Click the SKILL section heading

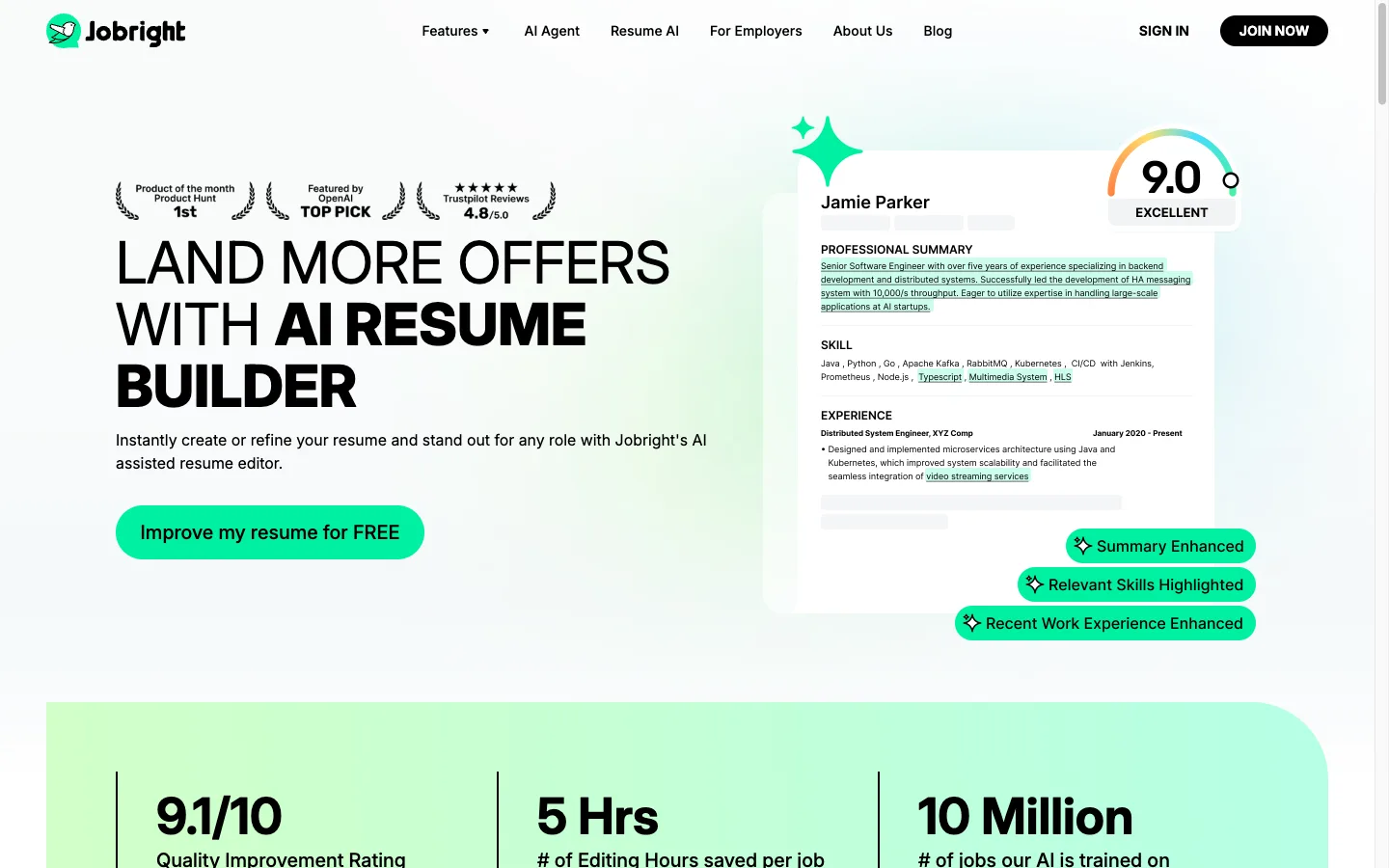point(836,345)
